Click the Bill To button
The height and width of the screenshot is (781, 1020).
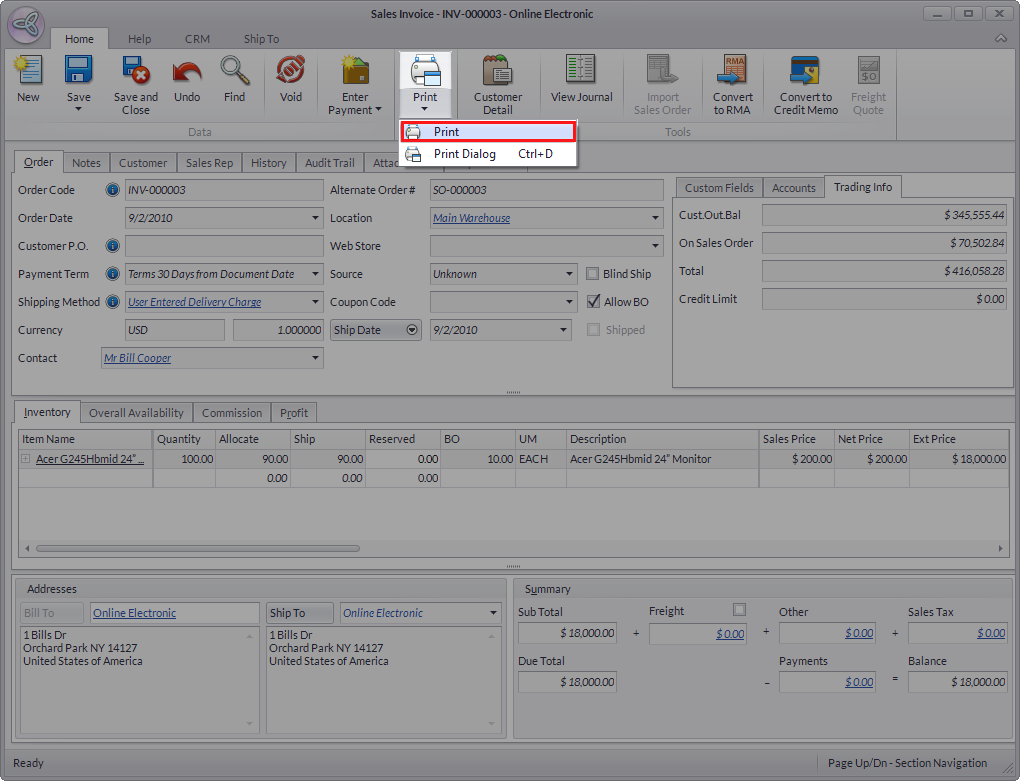[x=51, y=613]
